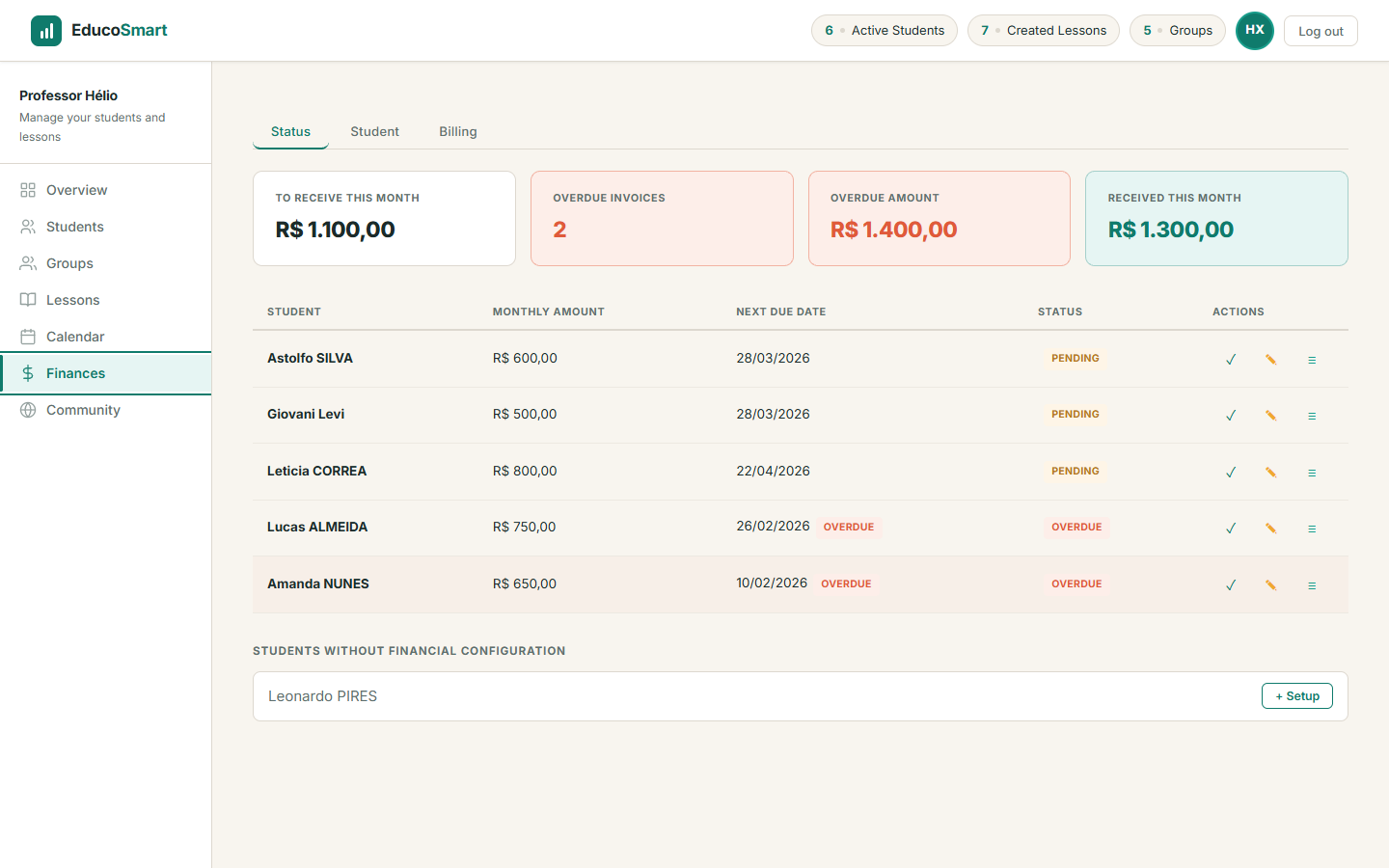
Task: Open list menu icon for Amanda NUNES
Action: coord(1312,585)
